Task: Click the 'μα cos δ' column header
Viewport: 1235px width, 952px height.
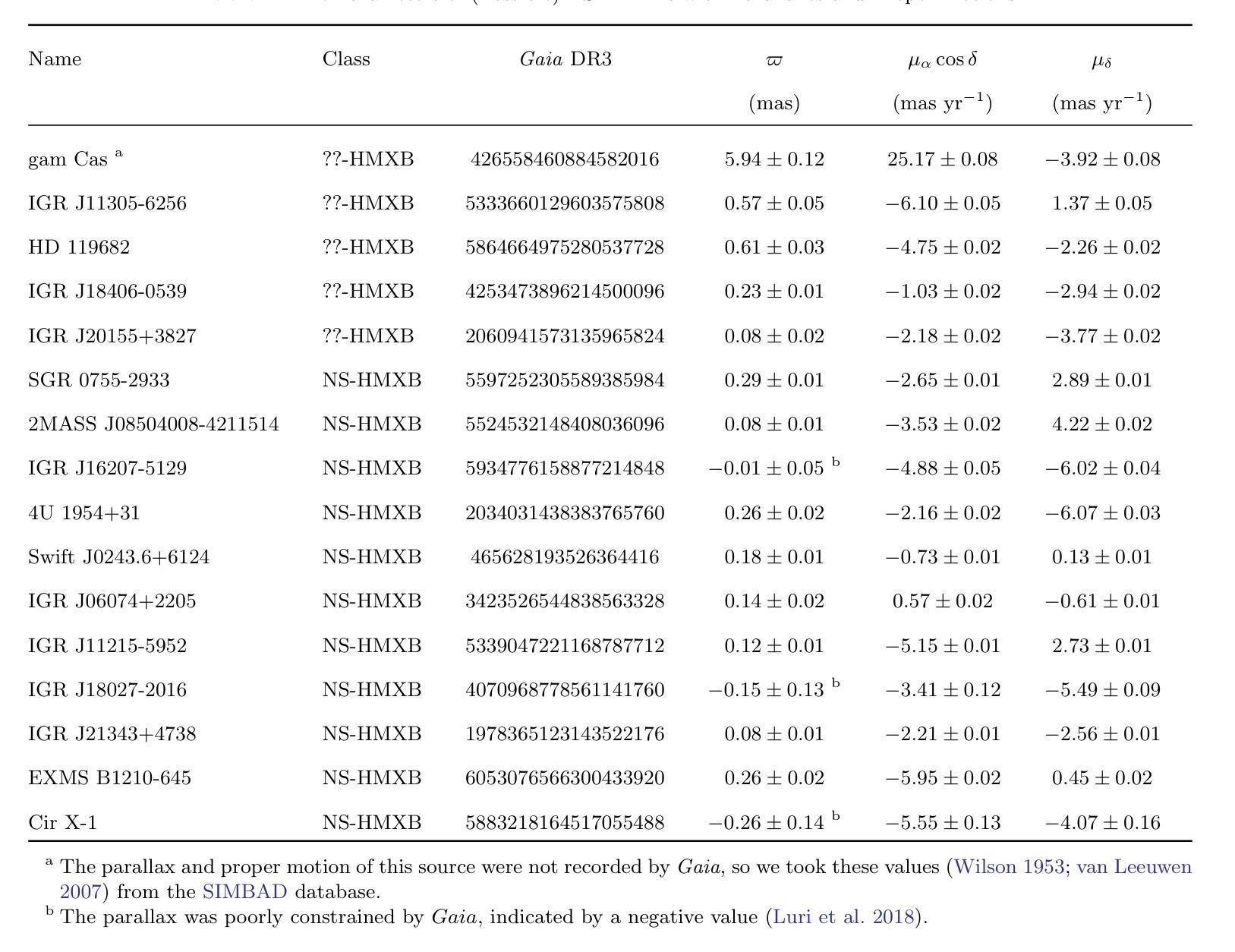Action: (x=943, y=60)
